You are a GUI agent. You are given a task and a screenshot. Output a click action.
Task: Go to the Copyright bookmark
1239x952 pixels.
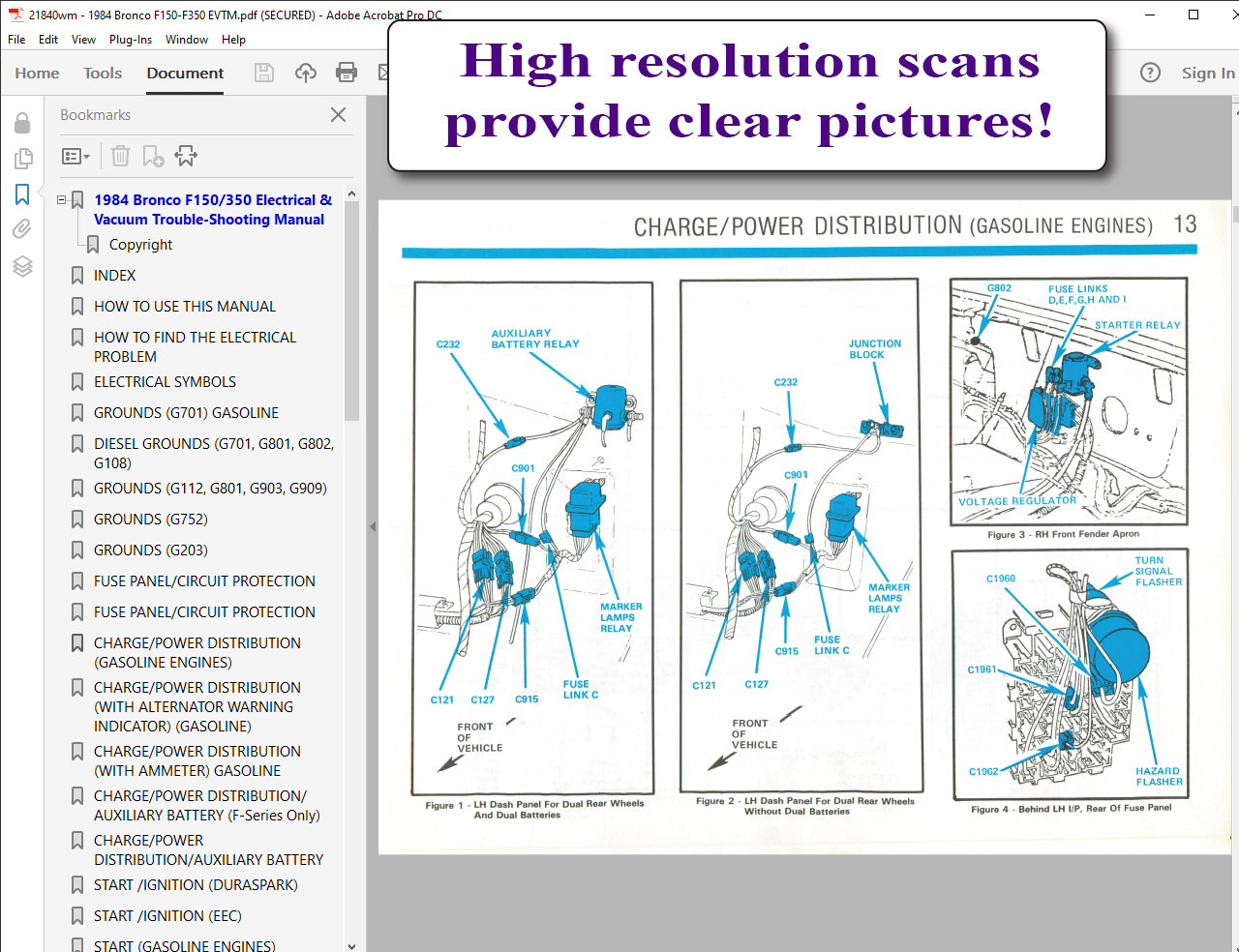pos(140,245)
